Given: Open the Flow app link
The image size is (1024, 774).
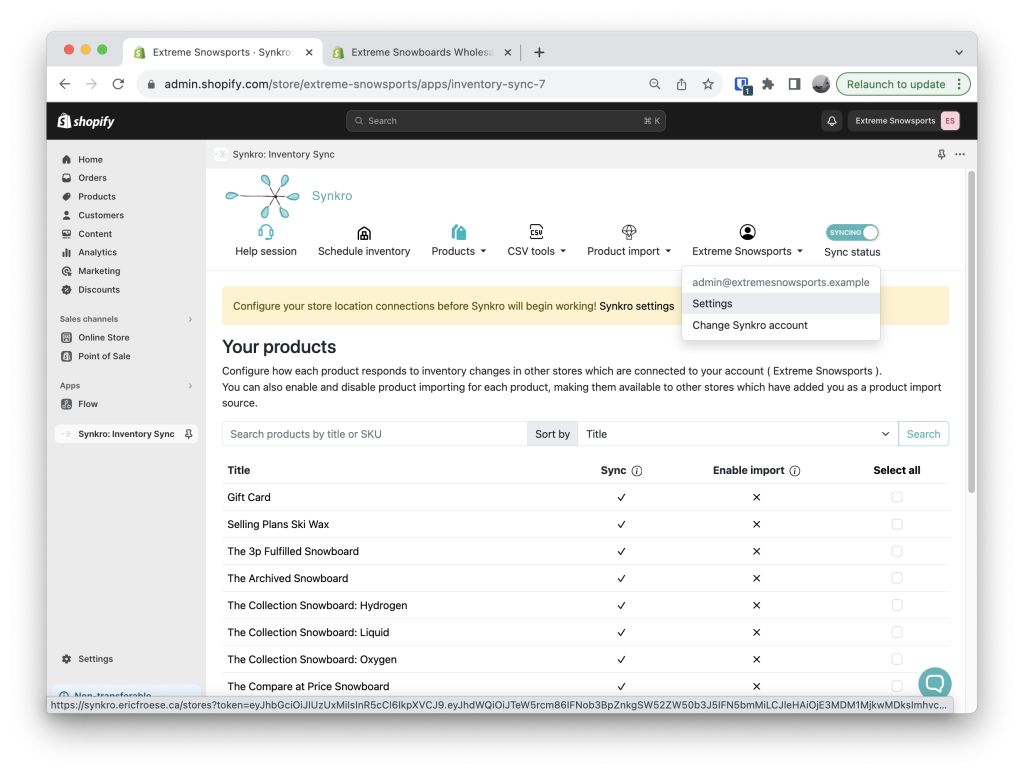Looking at the screenshot, I should pos(88,404).
